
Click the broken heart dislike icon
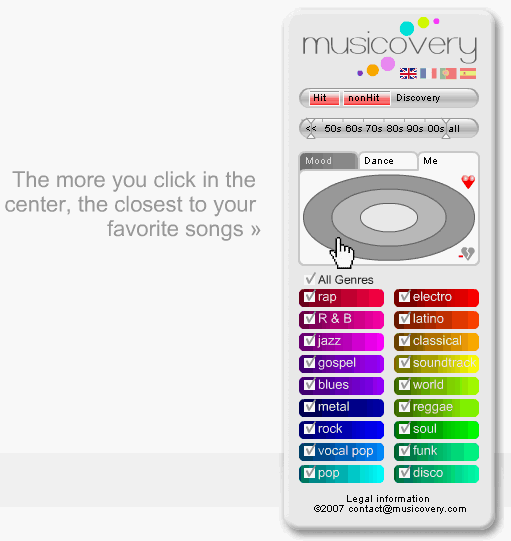click(467, 254)
